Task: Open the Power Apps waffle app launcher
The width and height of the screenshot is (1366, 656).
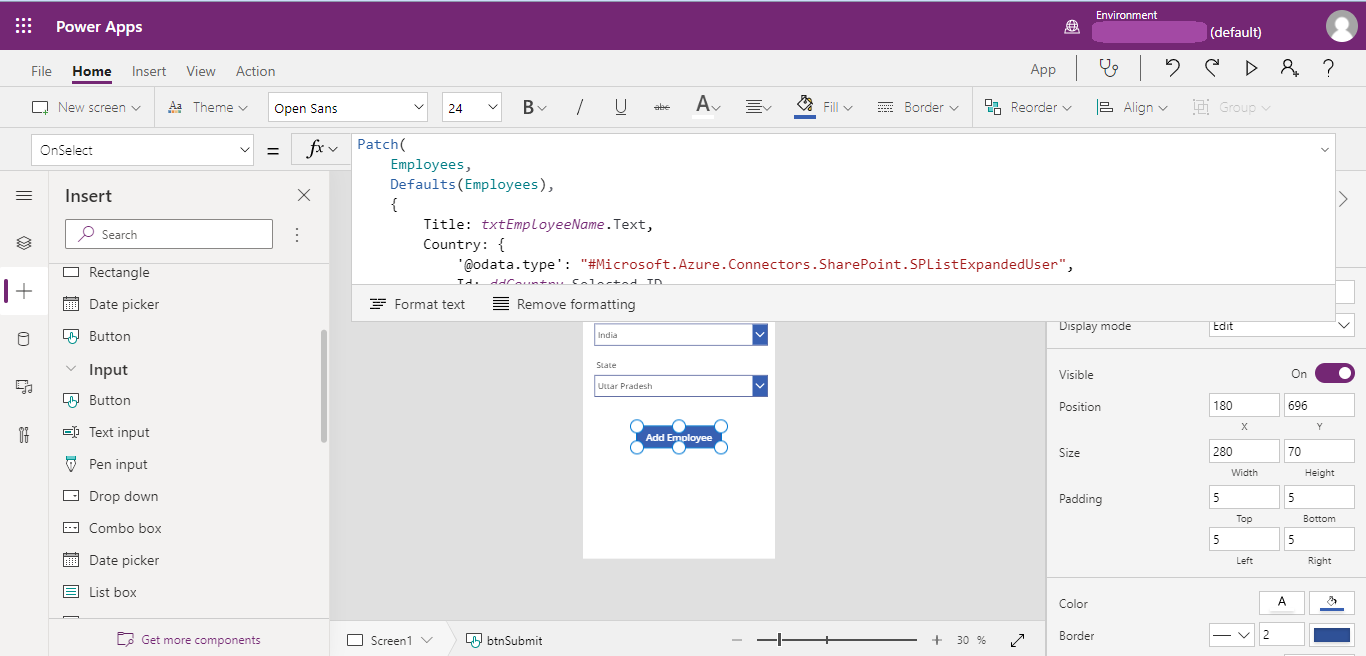Action: 24,27
